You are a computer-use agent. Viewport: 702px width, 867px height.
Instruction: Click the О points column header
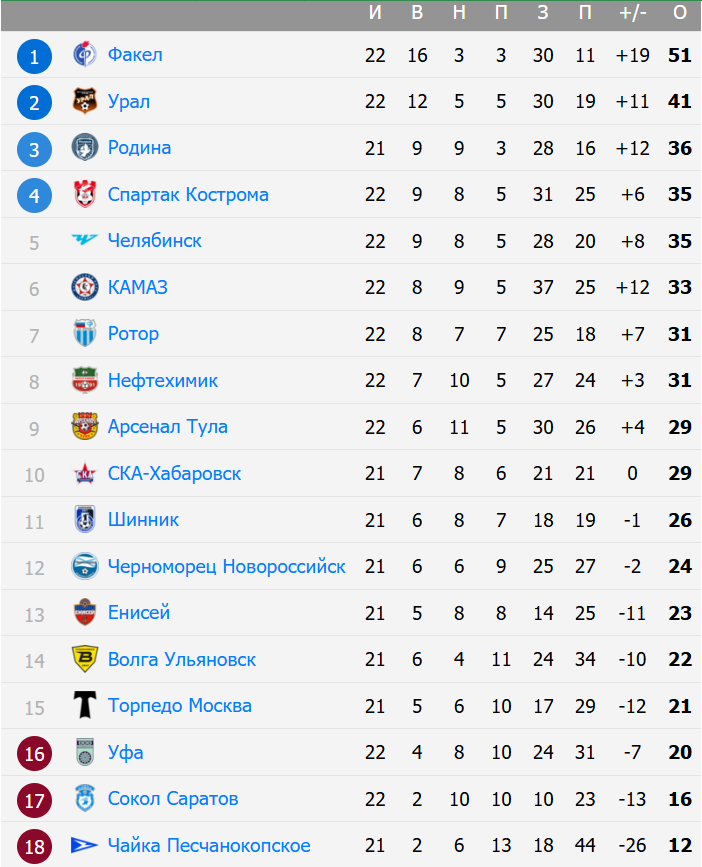tap(680, 13)
